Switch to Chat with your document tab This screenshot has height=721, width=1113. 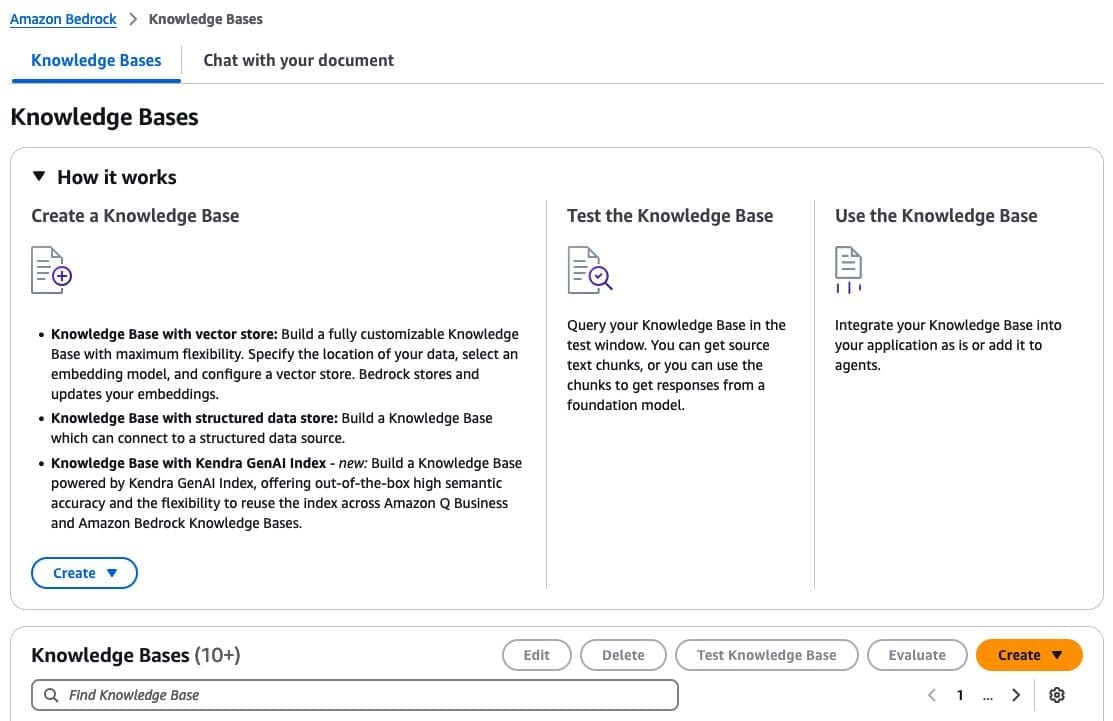298,60
